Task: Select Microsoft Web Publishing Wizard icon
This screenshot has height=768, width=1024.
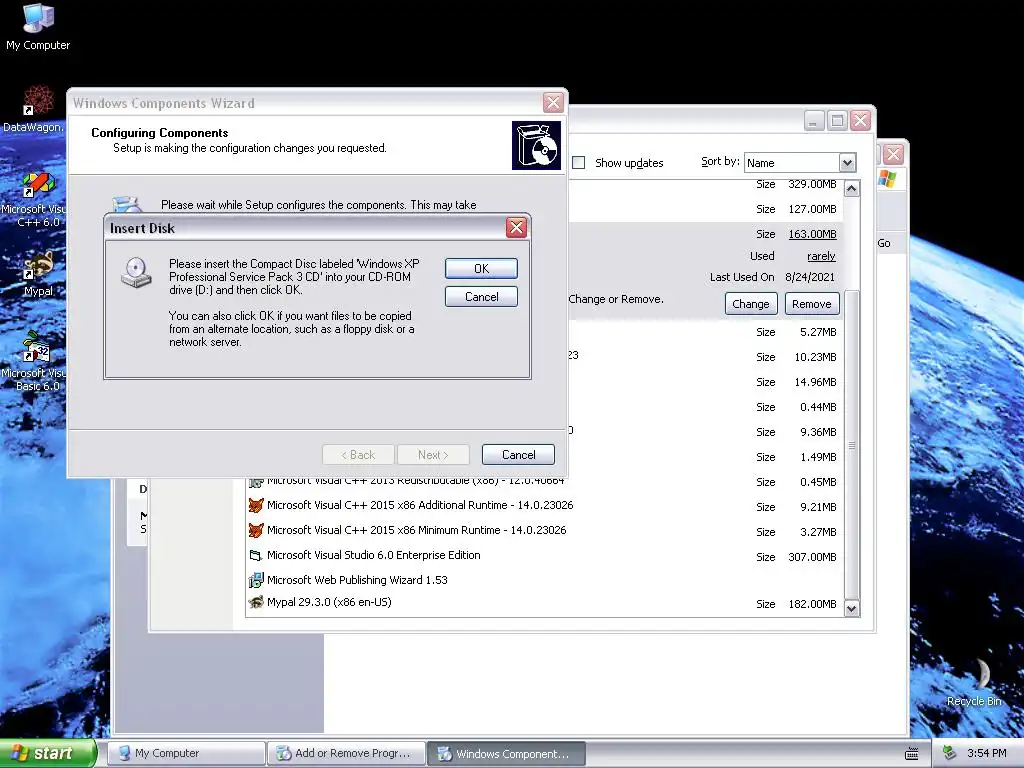Action: click(x=256, y=580)
